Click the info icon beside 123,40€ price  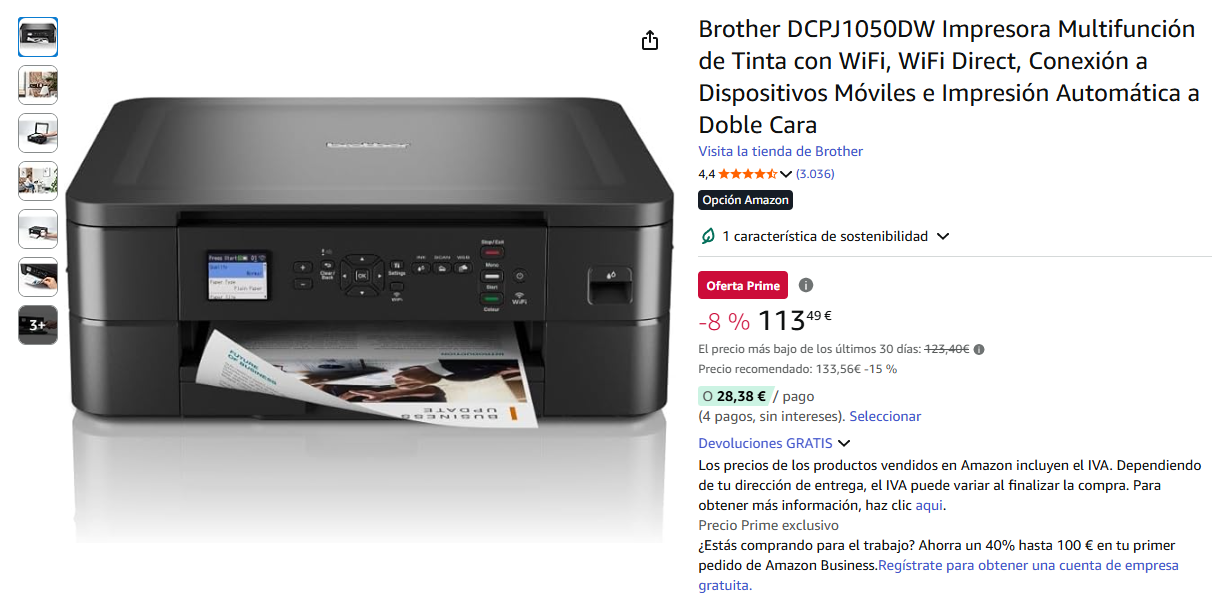(979, 349)
